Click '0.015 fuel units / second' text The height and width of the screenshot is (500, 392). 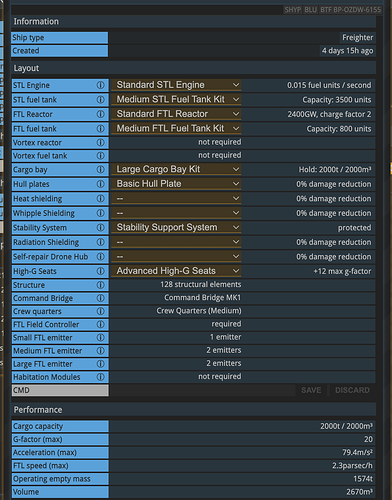(329, 85)
